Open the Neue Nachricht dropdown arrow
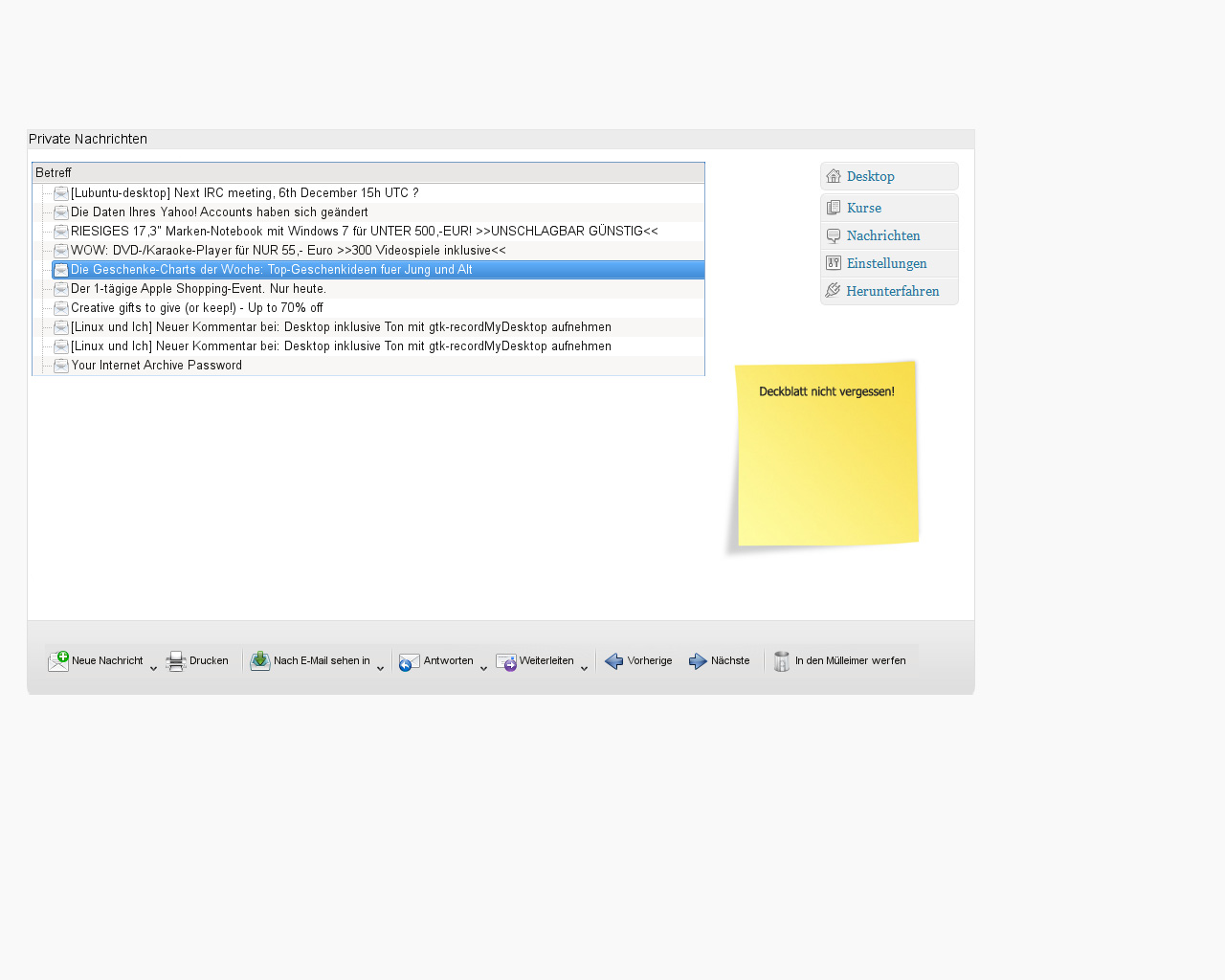 coord(153,668)
